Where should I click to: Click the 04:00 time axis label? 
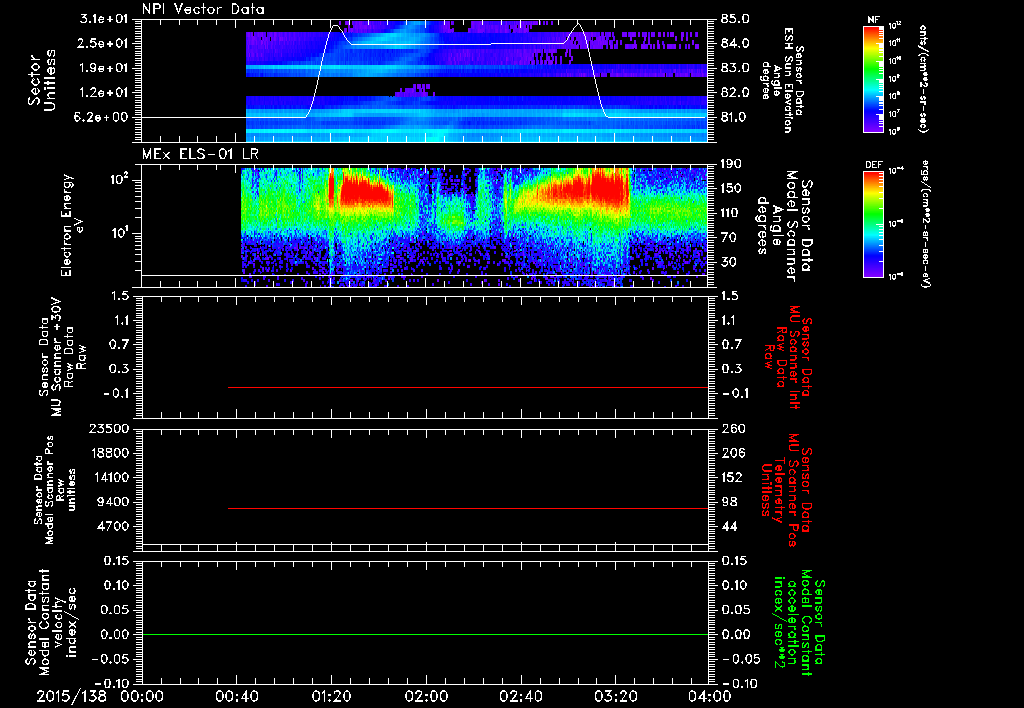[x=710, y=696]
